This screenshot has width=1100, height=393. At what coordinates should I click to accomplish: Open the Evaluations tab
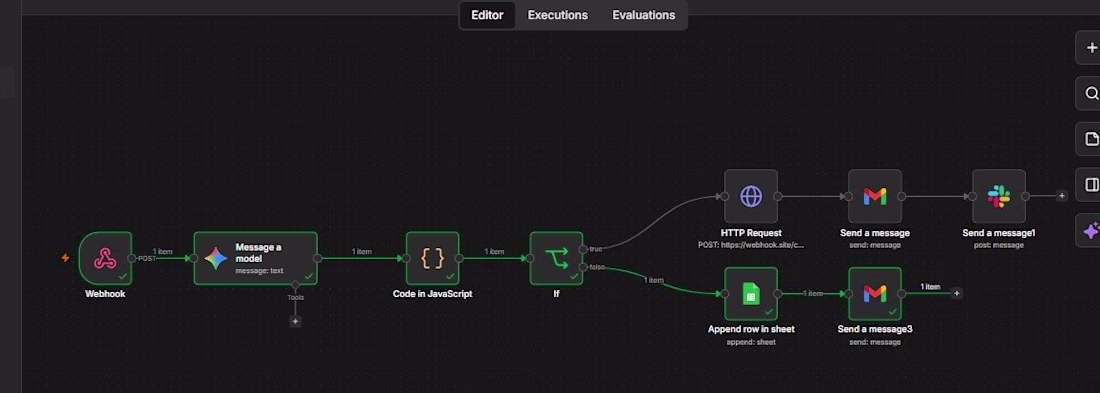[643, 15]
